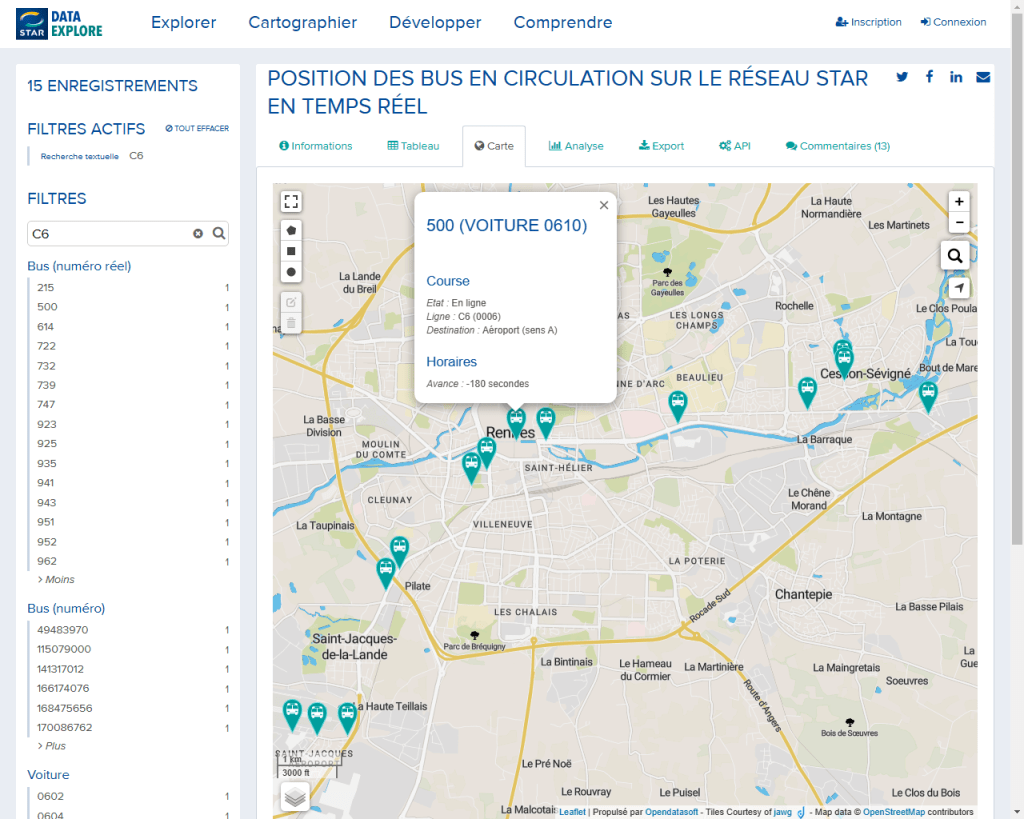
Task: Clear the C6 search text
Action: pos(198,234)
